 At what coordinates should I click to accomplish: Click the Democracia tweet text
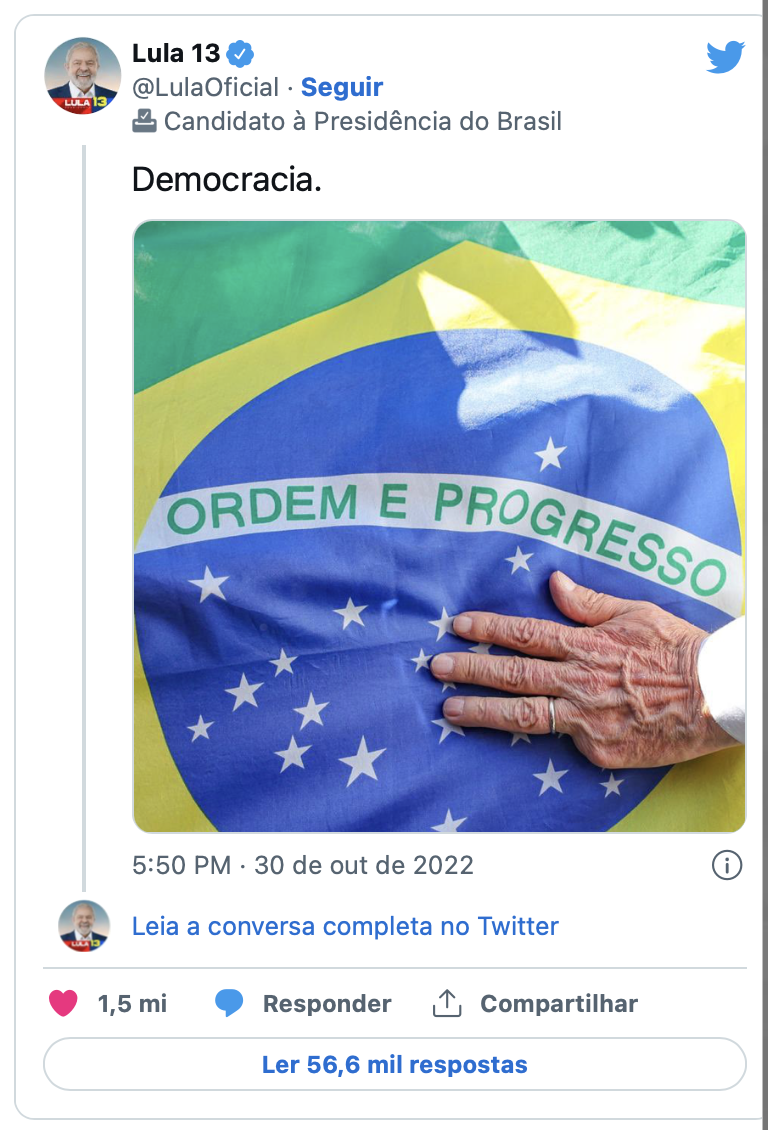(227, 180)
